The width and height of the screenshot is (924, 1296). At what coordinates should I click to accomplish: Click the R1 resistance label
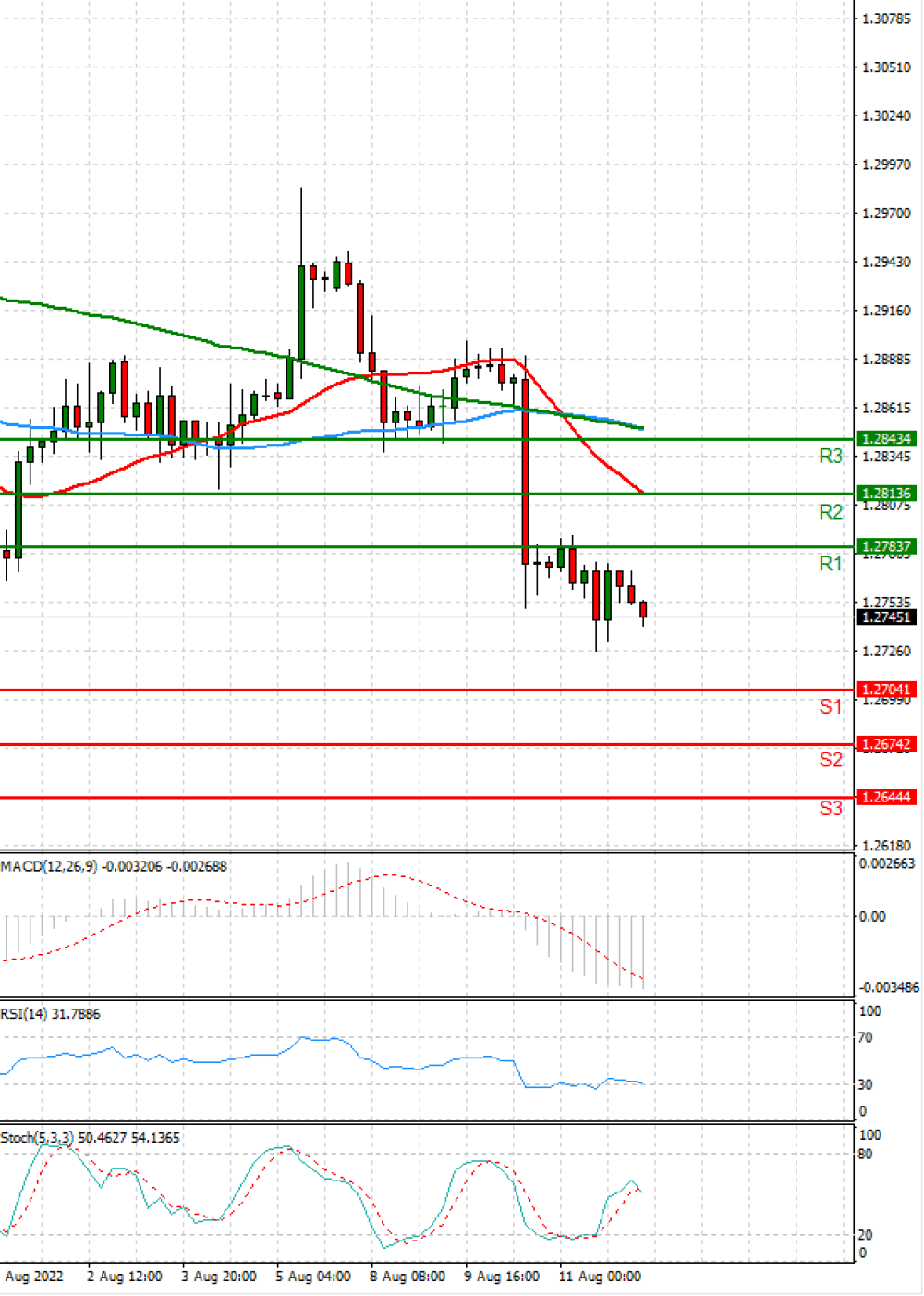(x=831, y=563)
